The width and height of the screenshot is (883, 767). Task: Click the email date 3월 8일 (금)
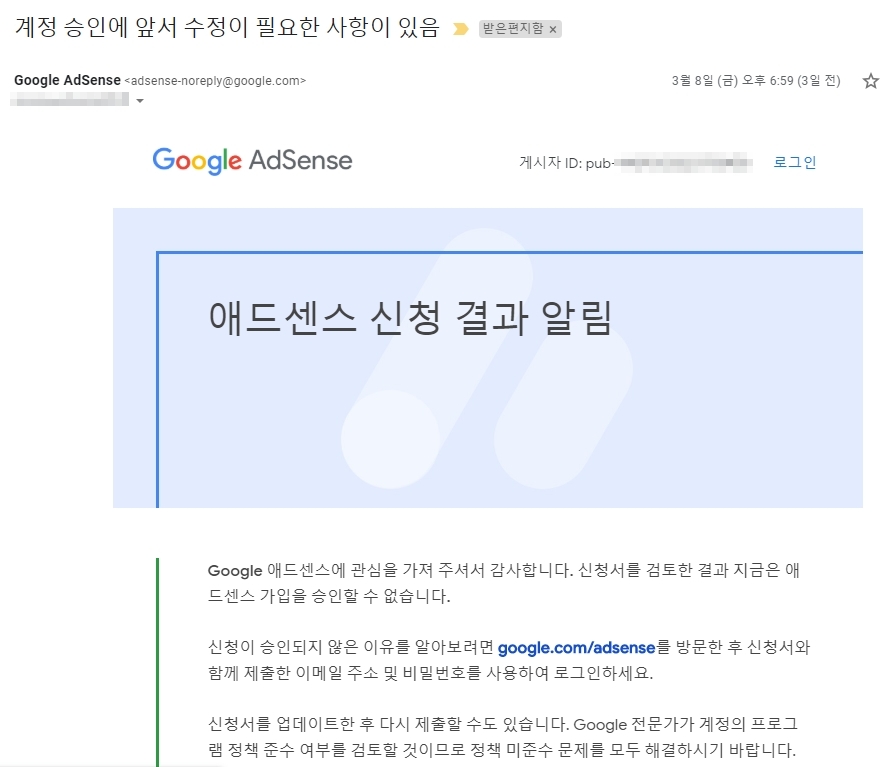[x=756, y=81]
